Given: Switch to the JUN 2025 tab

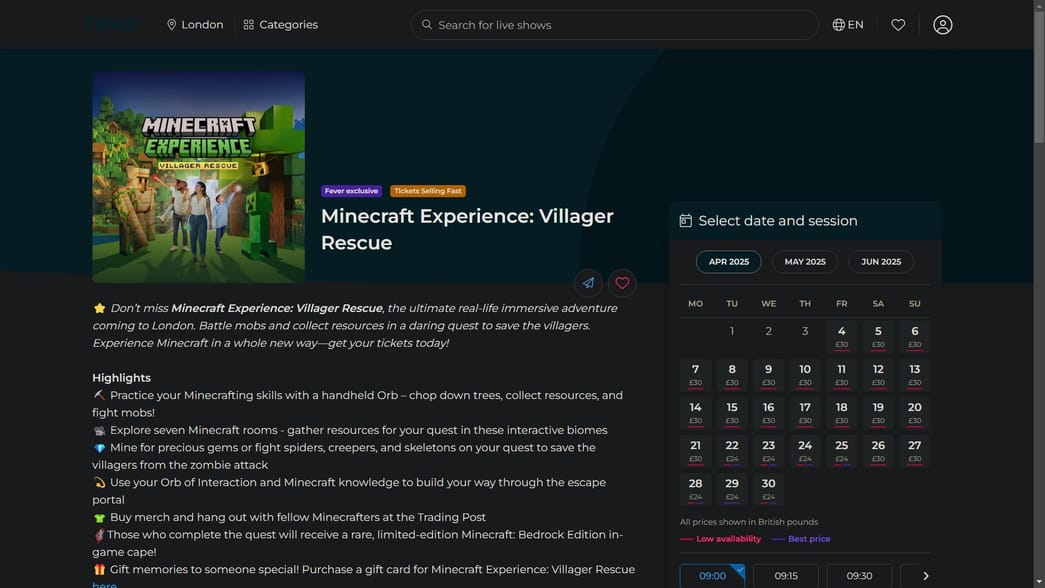Looking at the screenshot, I should coord(880,261).
